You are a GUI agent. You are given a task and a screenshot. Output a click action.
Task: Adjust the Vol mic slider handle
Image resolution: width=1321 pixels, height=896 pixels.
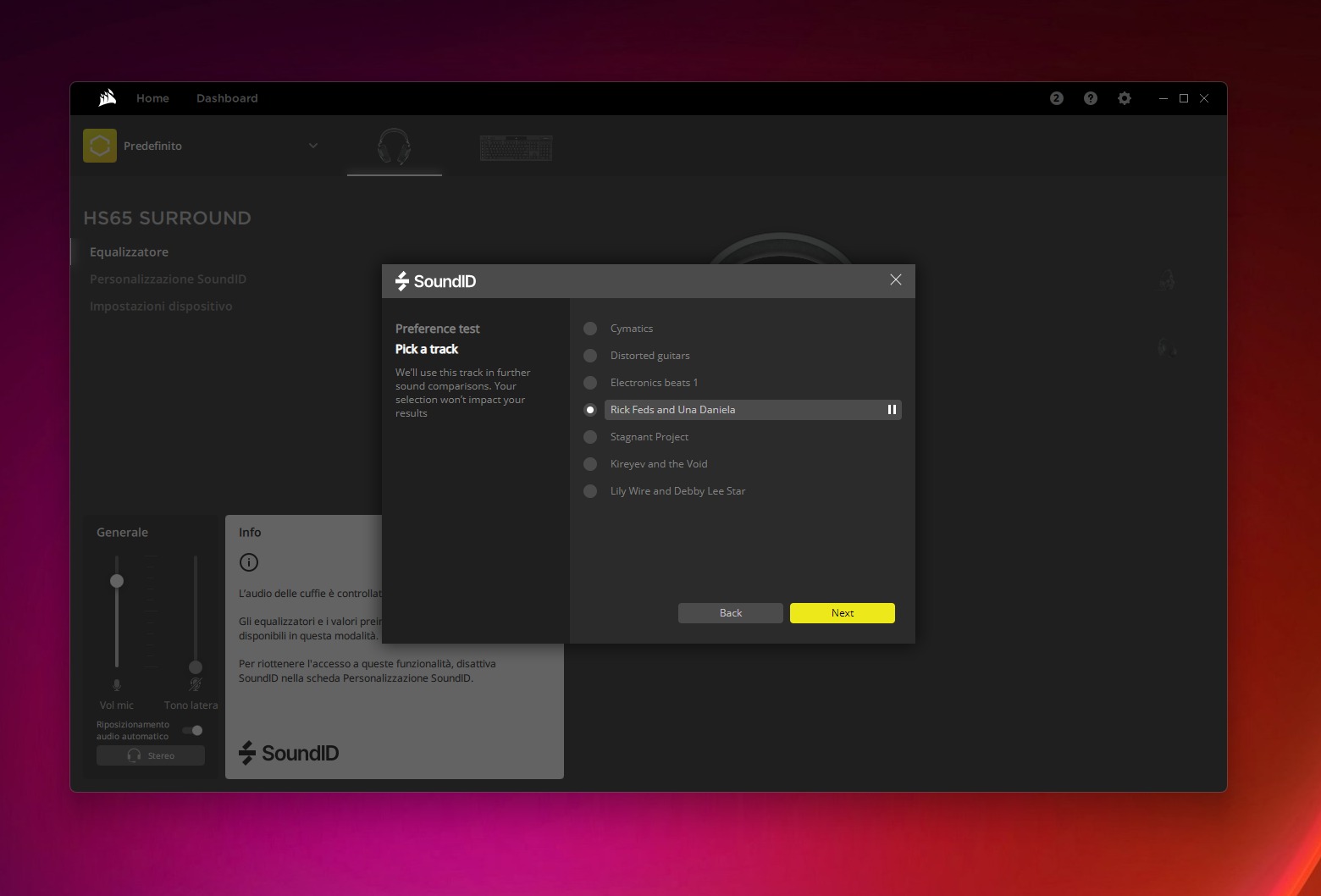point(117,581)
